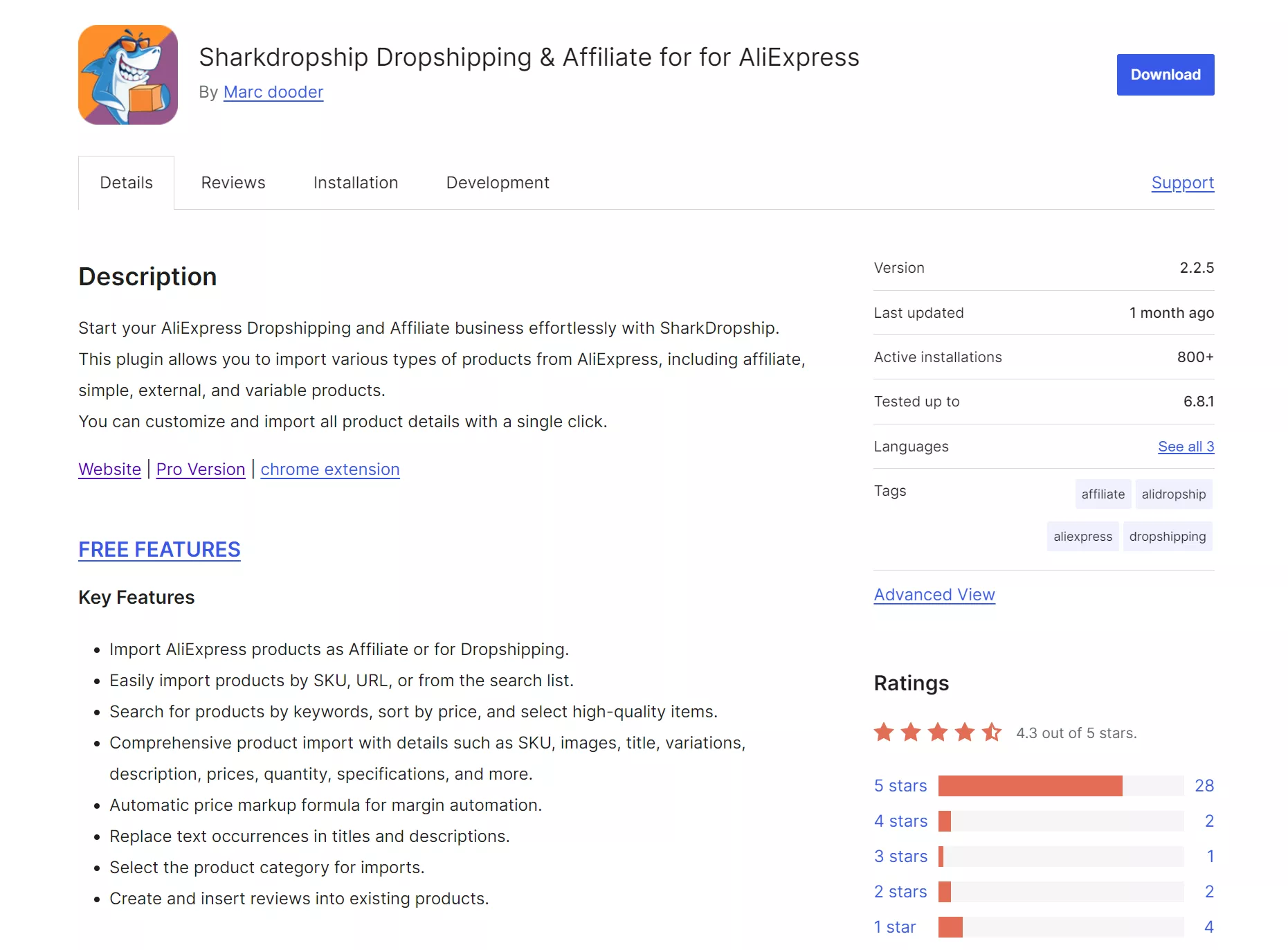The image size is (1288, 950).
Task: Open the Pro Version link
Action: coord(201,469)
